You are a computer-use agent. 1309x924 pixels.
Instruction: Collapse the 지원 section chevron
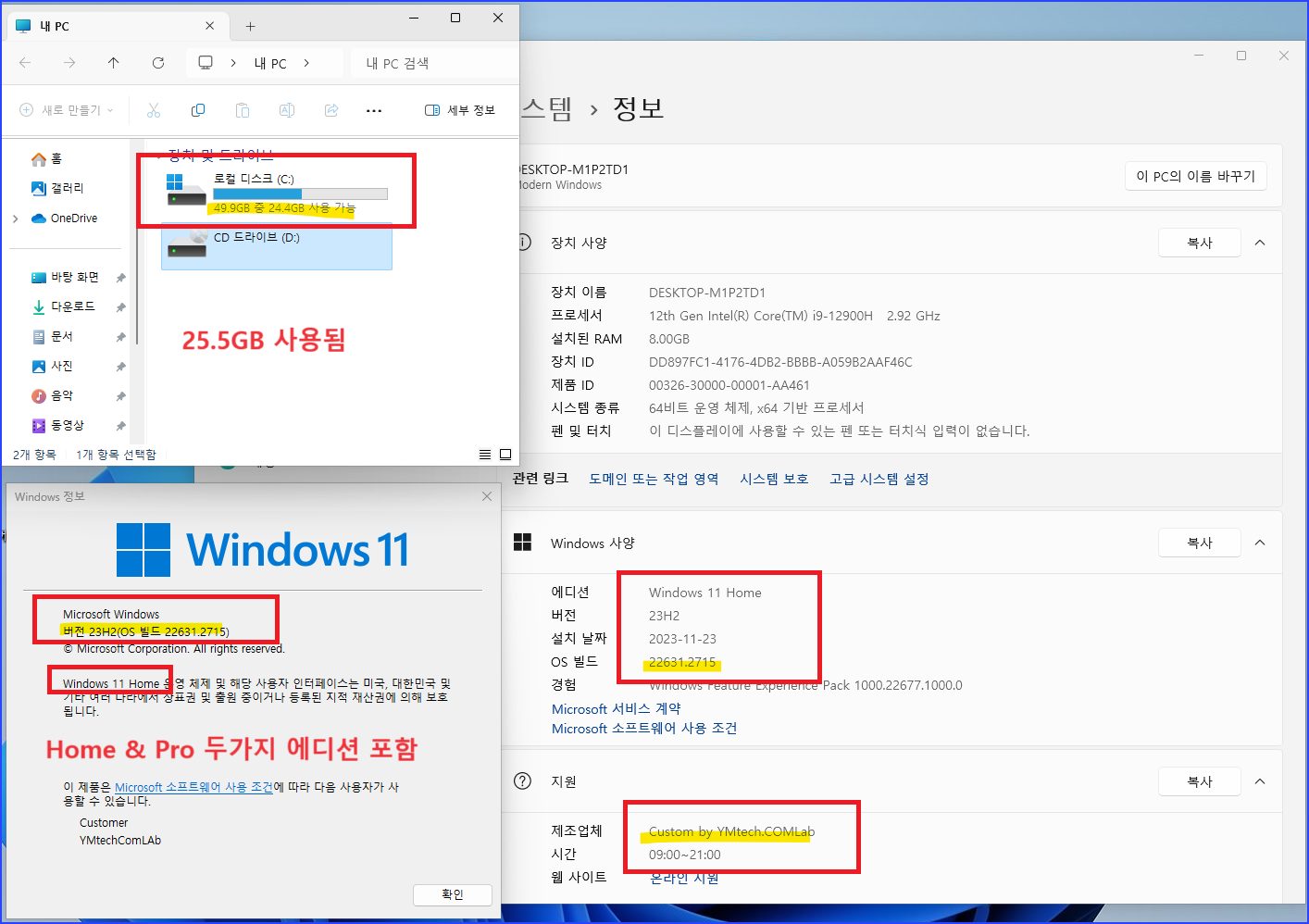(1260, 781)
